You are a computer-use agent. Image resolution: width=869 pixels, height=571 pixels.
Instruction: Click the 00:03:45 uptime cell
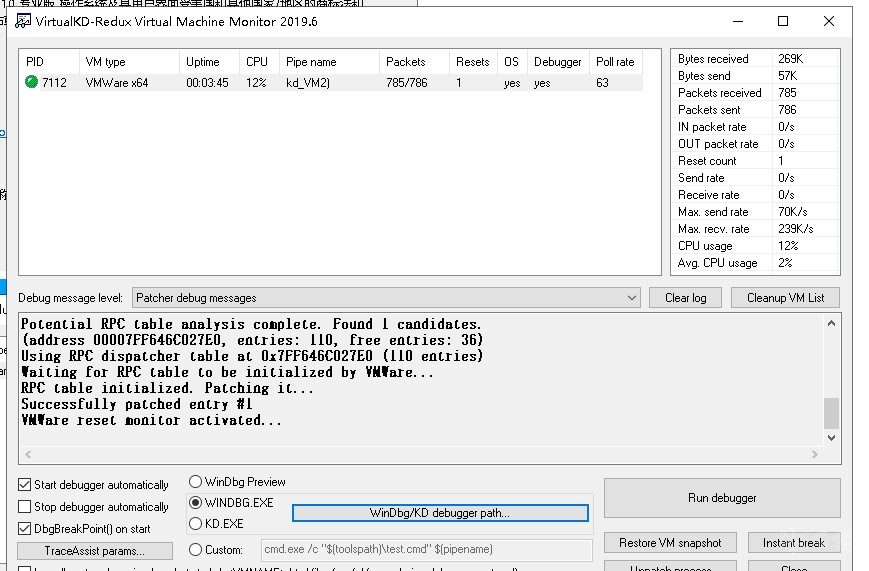(x=207, y=83)
